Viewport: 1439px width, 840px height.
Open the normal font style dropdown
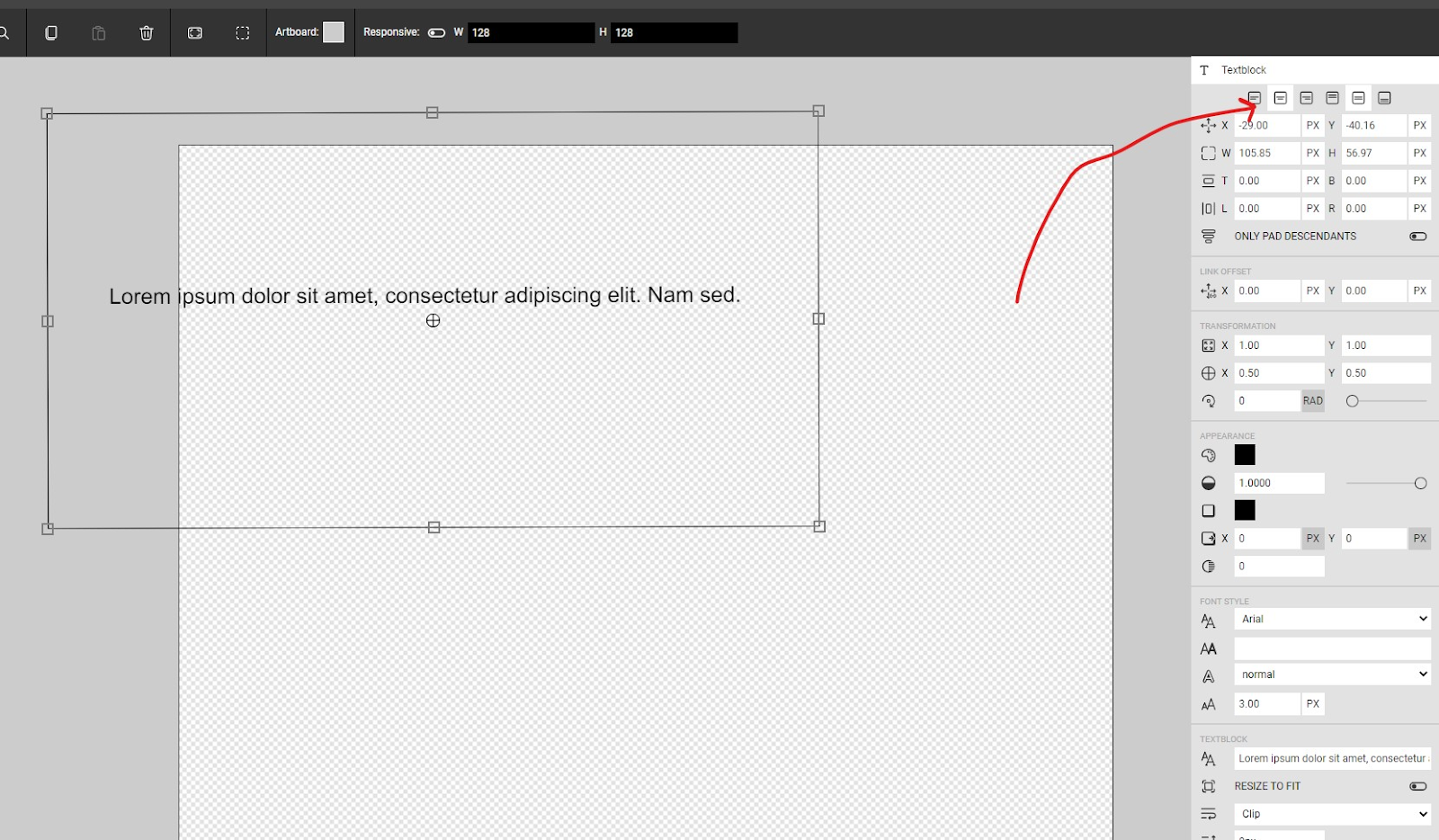(1333, 675)
